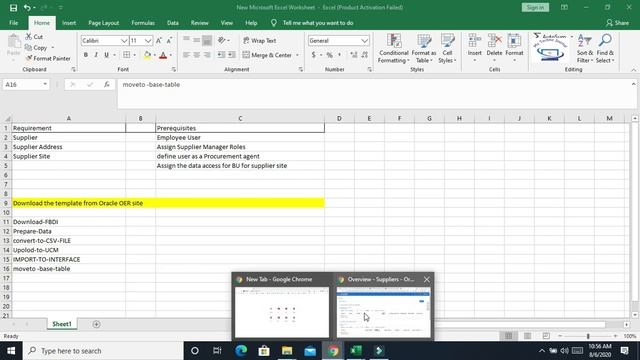
Task: Open Fill Color dropdown arrow
Action: pyautogui.click(x=155, y=55)
